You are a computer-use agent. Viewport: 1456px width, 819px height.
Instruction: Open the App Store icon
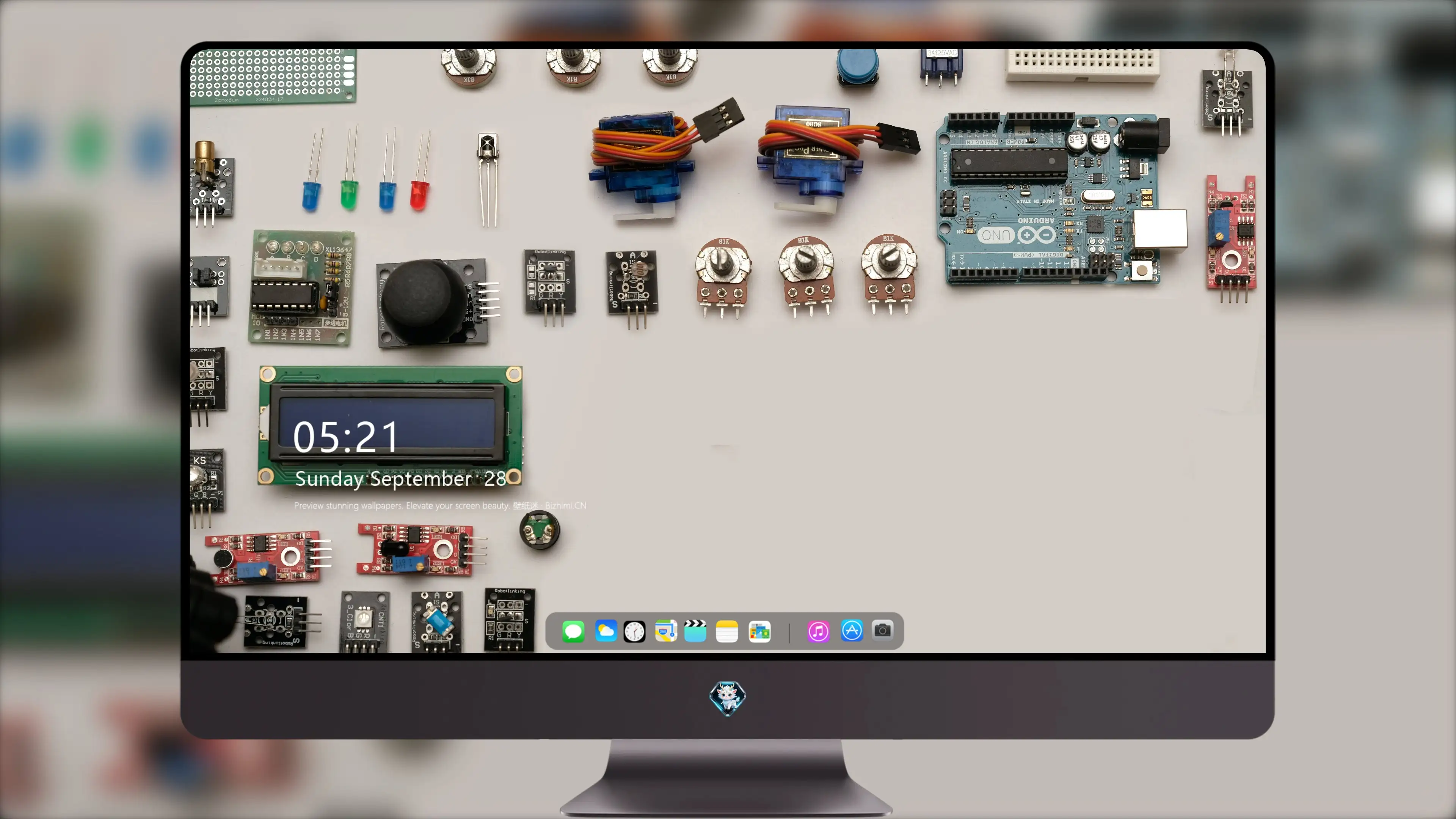(852, 630)
